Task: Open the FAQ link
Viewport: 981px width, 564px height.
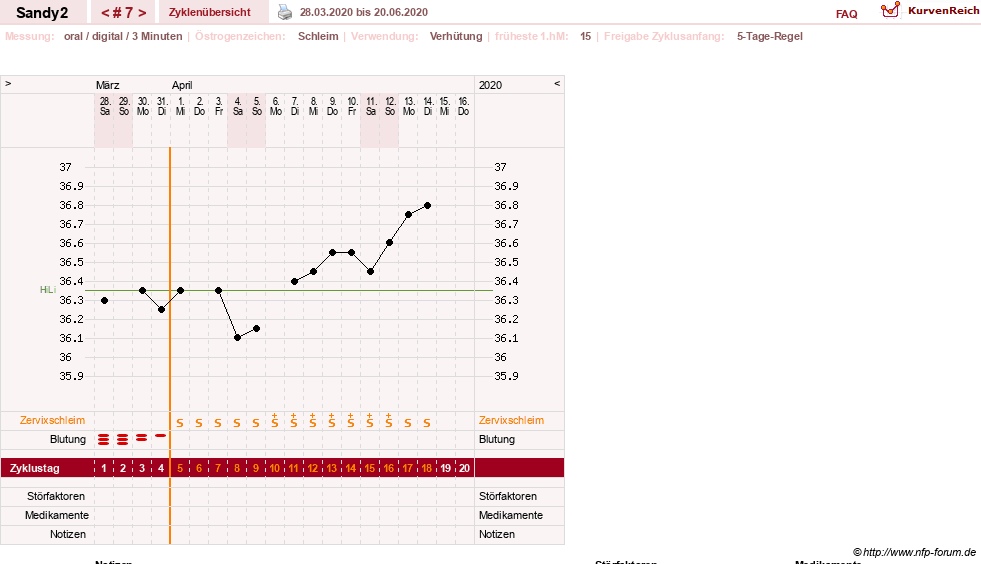Action: click(x=846, y=14)
